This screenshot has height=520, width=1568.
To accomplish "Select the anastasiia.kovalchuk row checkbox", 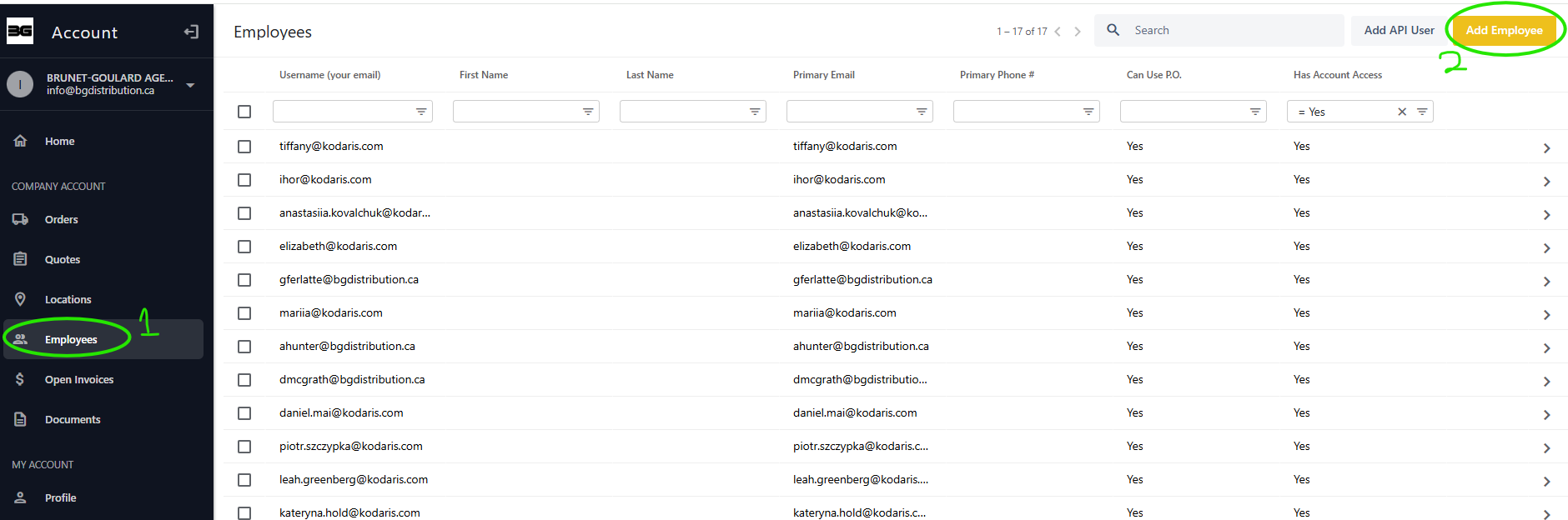I will (x=244, y=213).
